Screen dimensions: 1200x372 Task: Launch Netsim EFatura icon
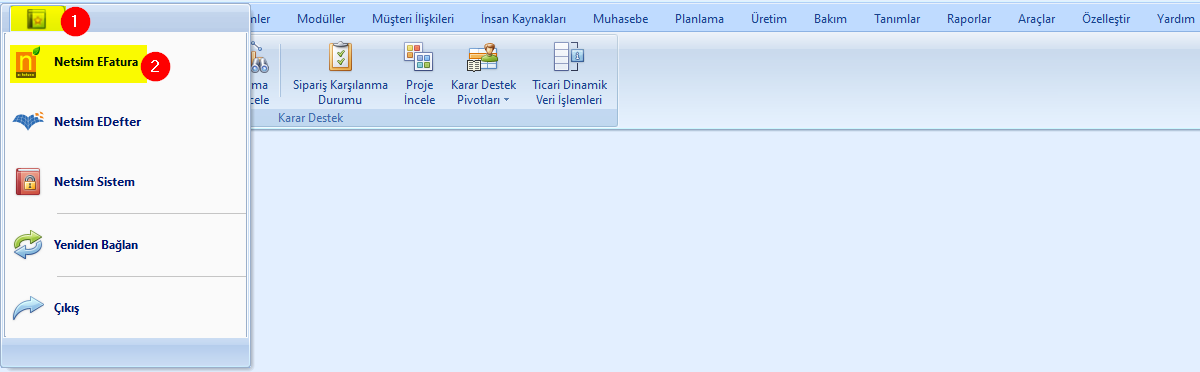click(29, 65)
